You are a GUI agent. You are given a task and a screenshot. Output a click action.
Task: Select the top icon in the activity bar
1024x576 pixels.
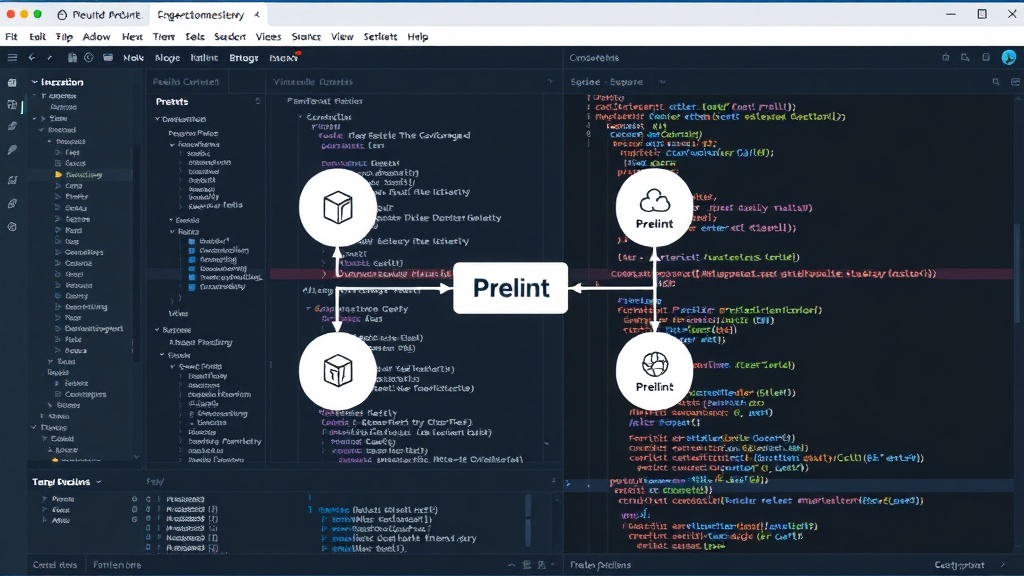click(x=12, y=82)
